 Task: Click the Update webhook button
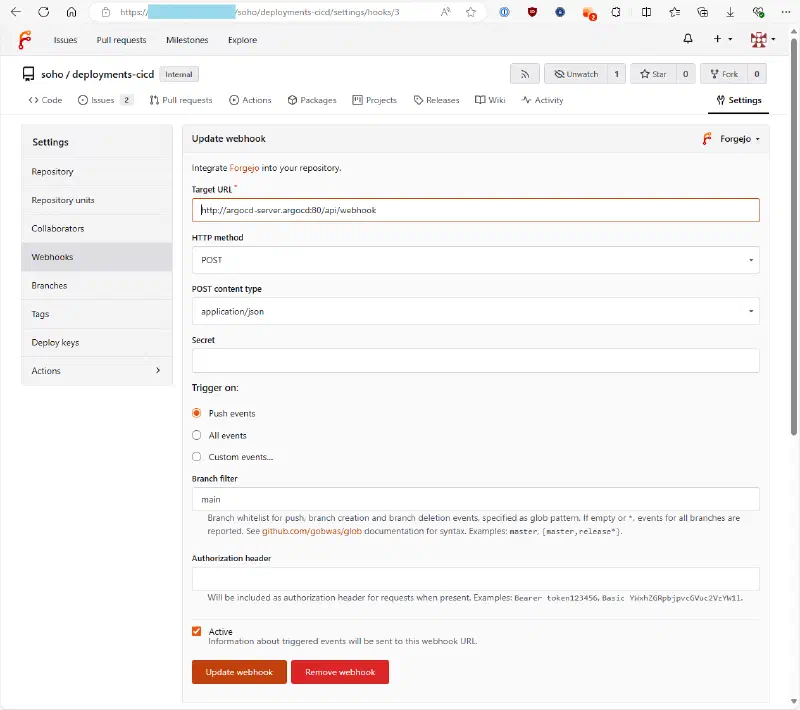[239, 672]
